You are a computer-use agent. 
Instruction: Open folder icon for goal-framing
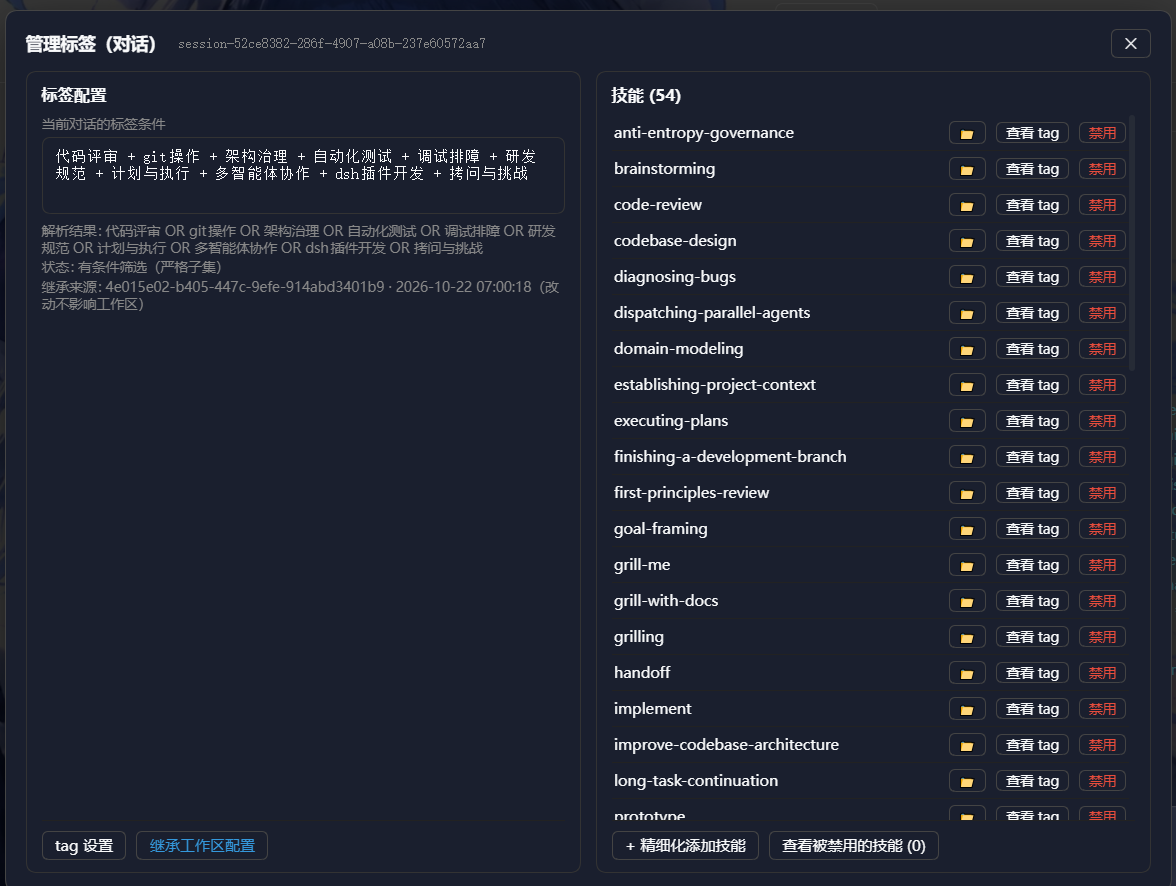(x=967, y=530)
